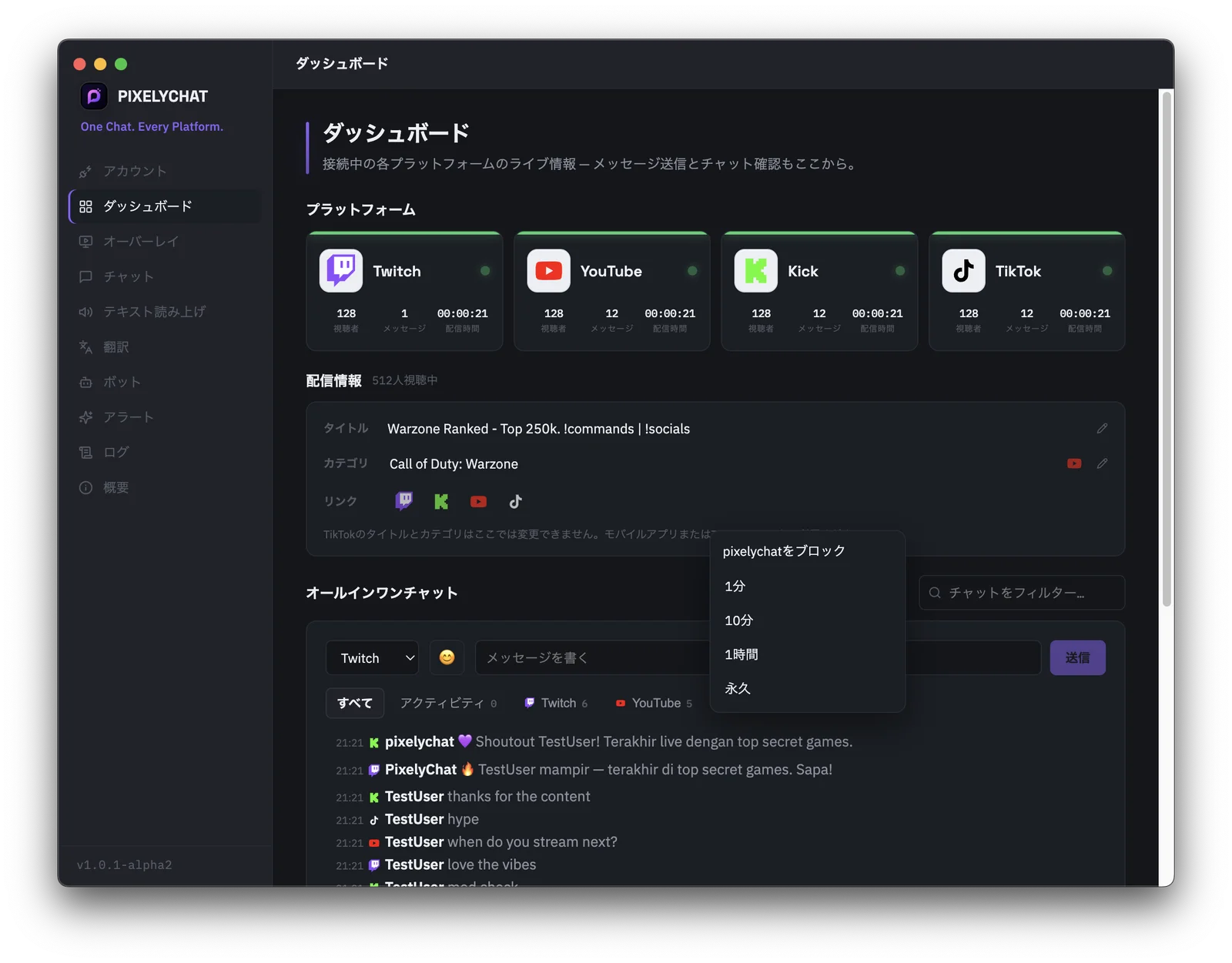1232x963 pixels.
Task: Go to the チャット sidebar page
Action: pos(165,276)
